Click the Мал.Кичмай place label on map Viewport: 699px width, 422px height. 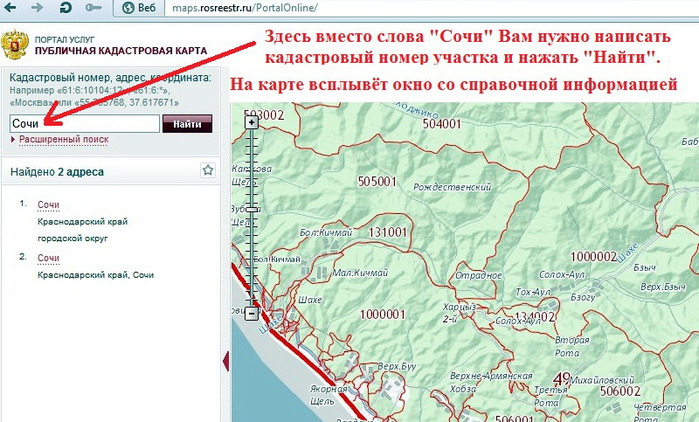(x=361, y=272)
